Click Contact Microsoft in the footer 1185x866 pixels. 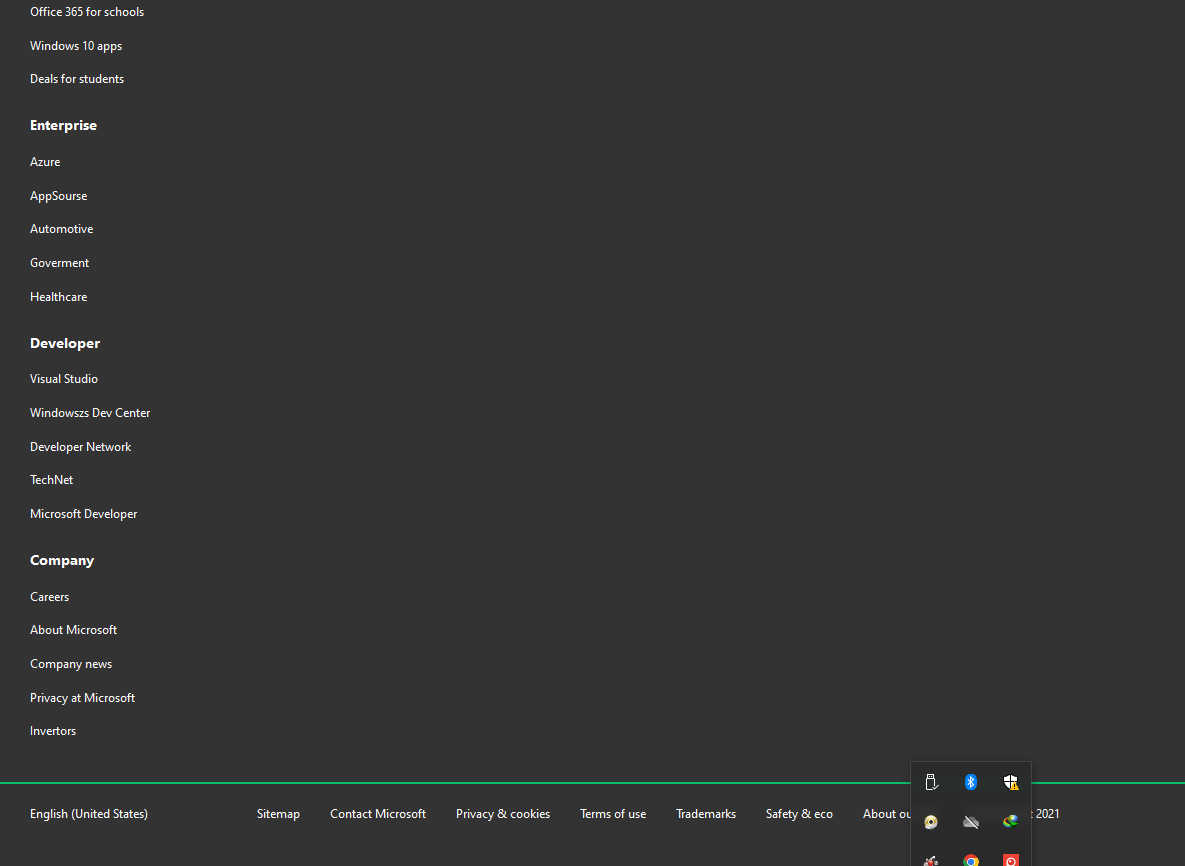[378, 814]
